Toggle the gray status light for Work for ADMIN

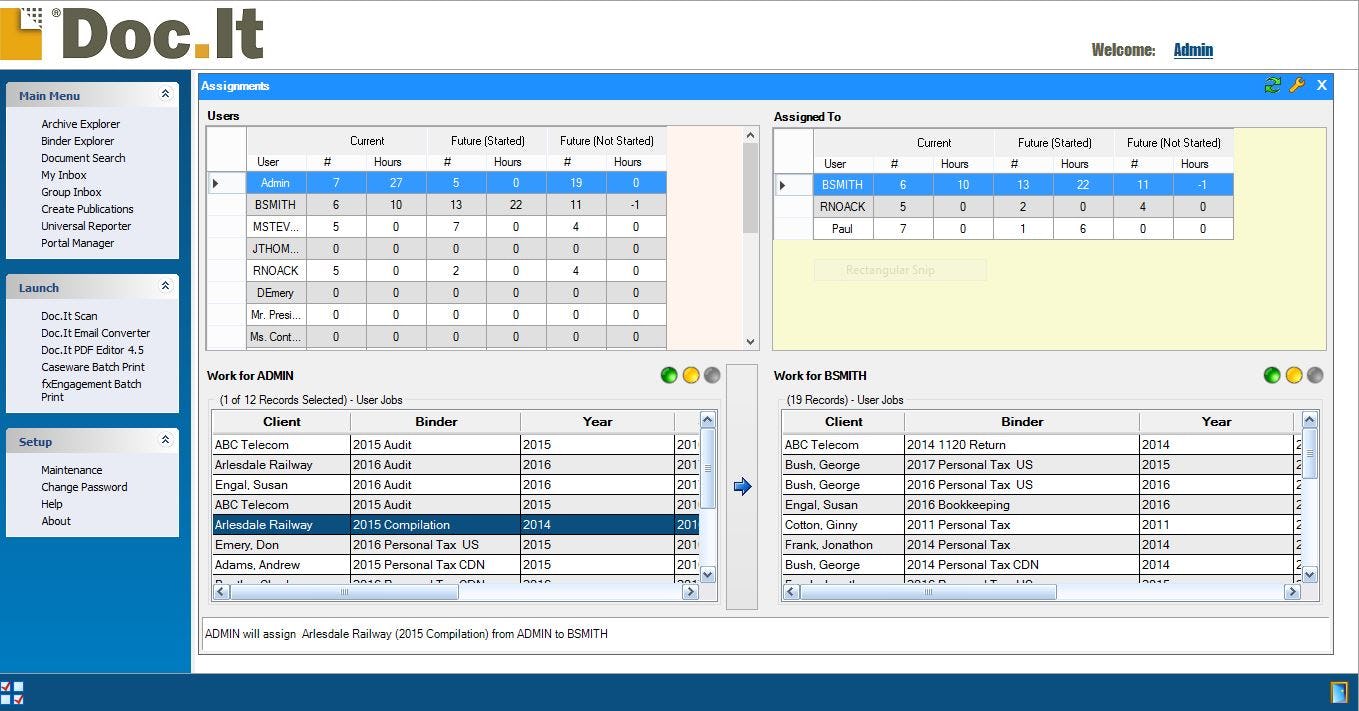point(712,375)
